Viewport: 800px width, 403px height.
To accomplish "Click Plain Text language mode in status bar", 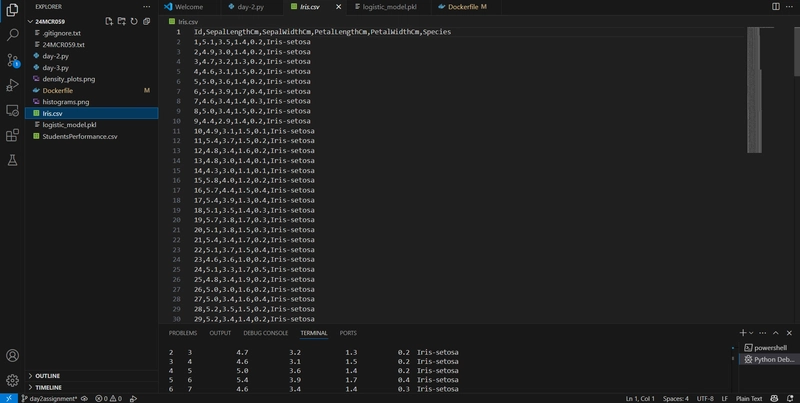I will click(748, 398).
